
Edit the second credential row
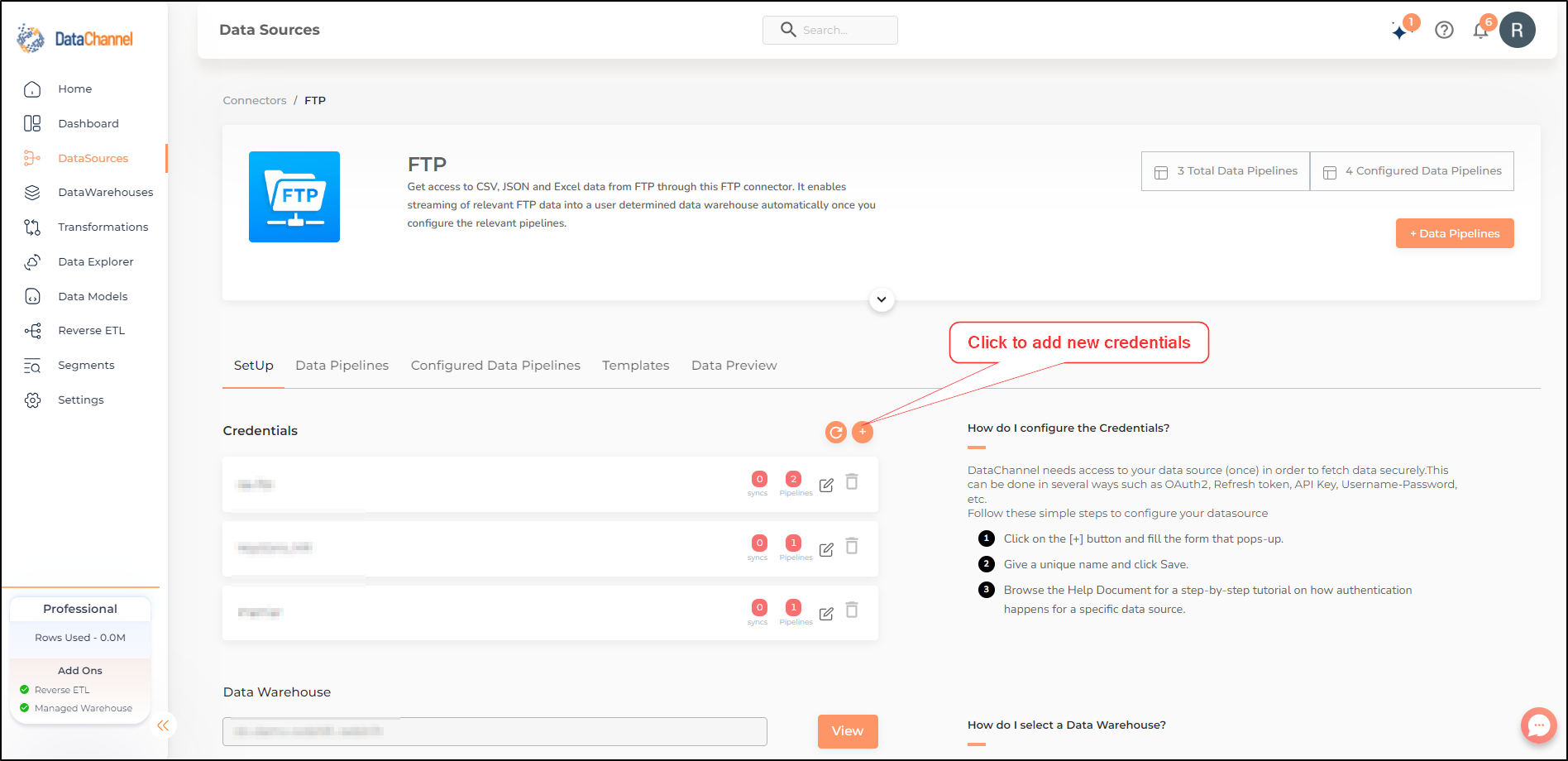(826, 549)
